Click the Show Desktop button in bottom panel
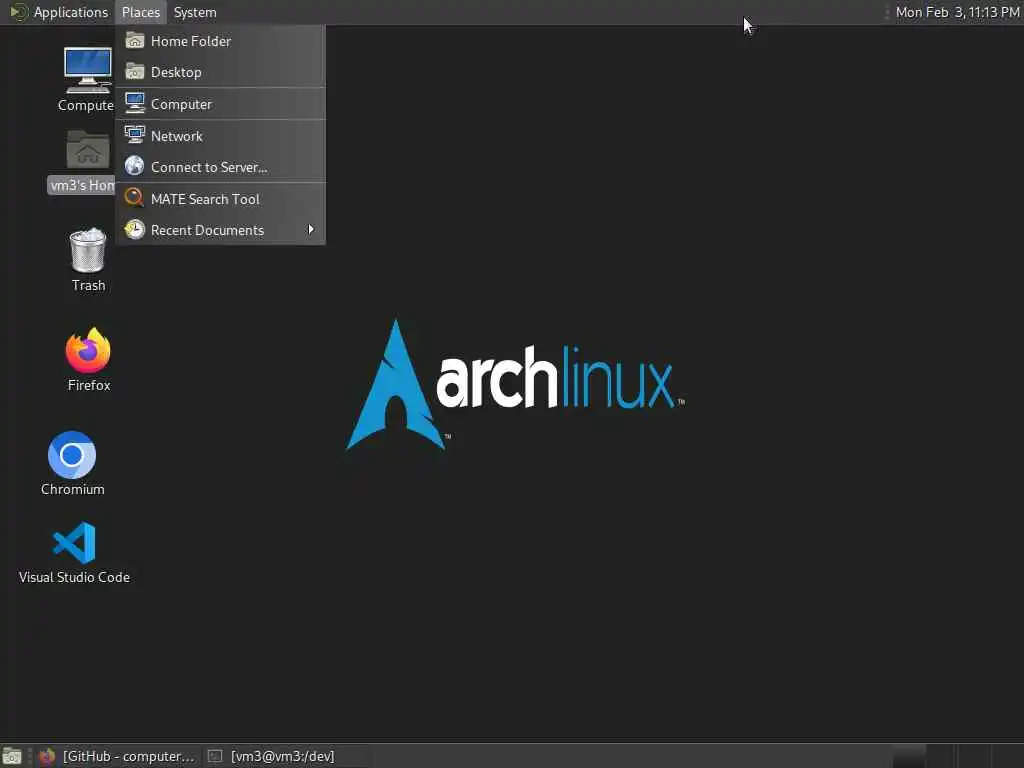Screen dimensions: 1024x768 12,756
